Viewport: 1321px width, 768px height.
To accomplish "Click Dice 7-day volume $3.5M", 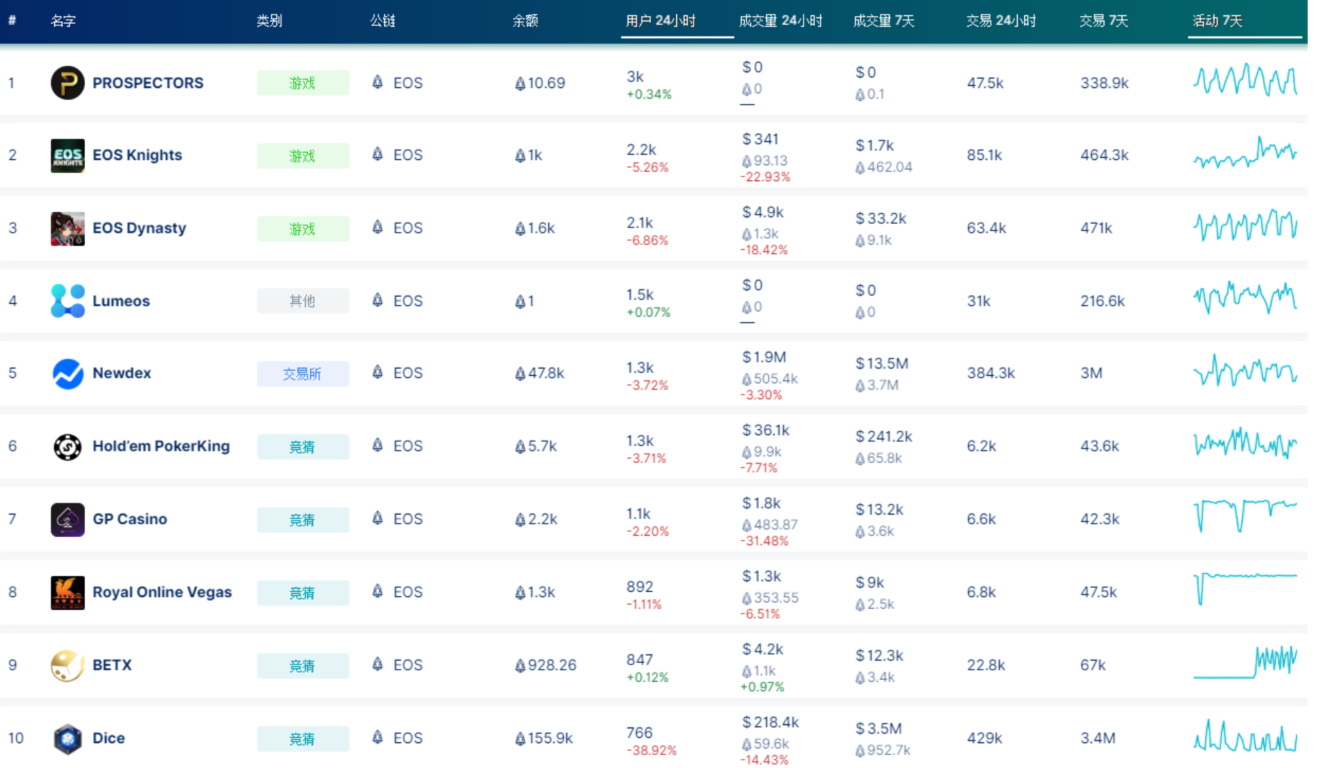I will [879, 728].
